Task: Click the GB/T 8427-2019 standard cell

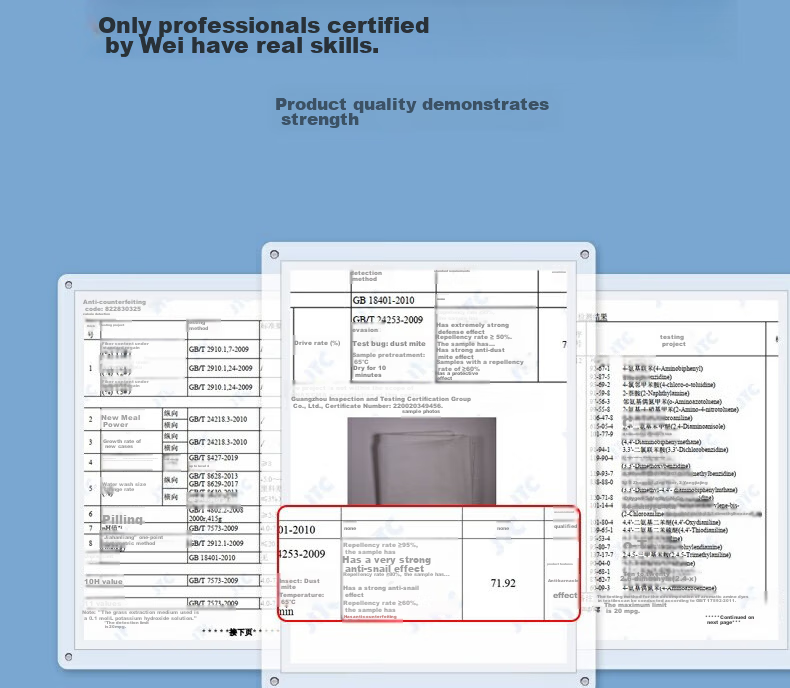Action: tap(213, 458)
